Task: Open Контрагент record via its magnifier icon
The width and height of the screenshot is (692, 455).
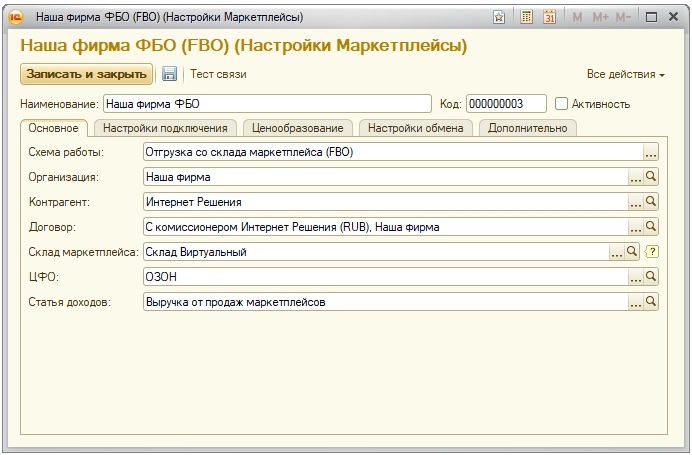Action: pyautogui.click(x=651, y=202)
